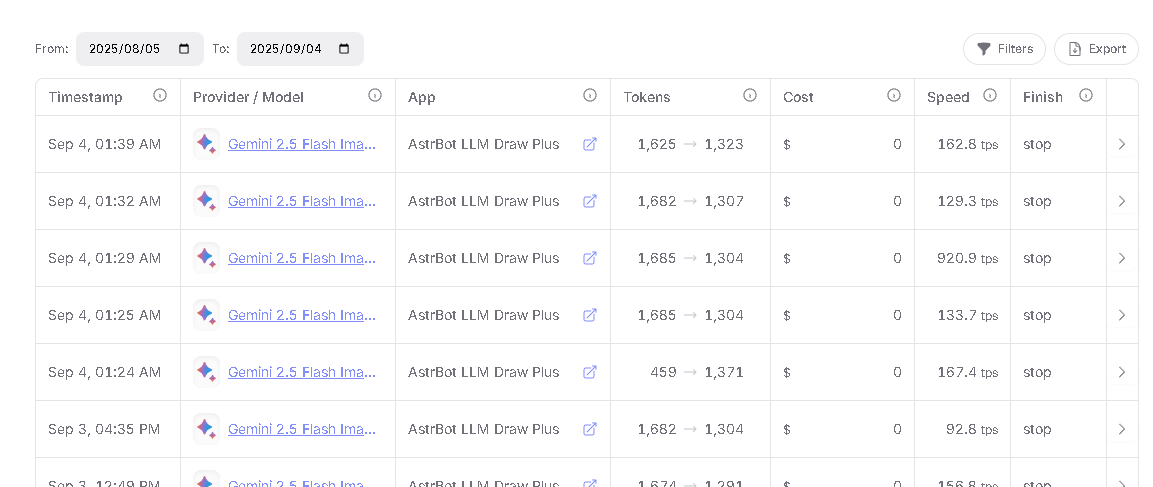Click Gemini logo icon in 01:32 AM row
Viewport: 1153px width, 487px height.
207,201
